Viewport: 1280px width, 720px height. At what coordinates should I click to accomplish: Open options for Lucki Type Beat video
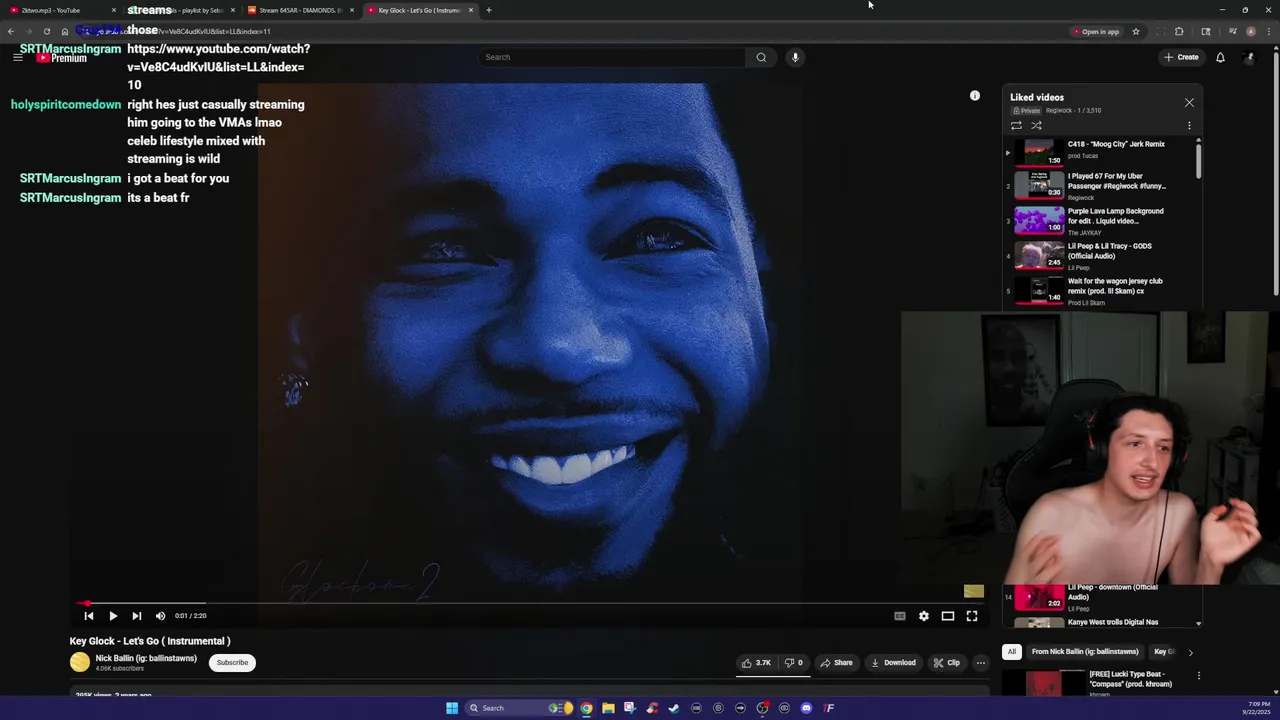1199,676
